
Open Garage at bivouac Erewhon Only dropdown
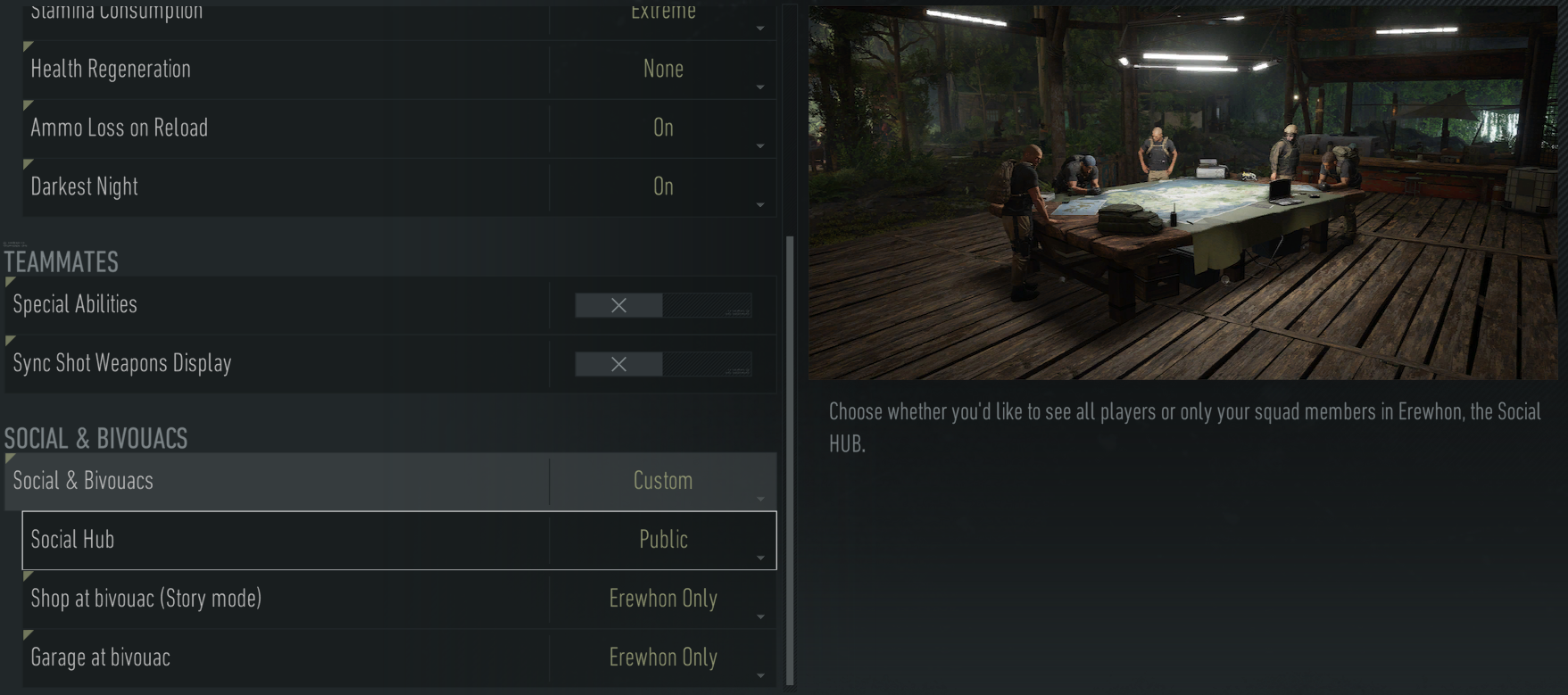tap(663, 658)
